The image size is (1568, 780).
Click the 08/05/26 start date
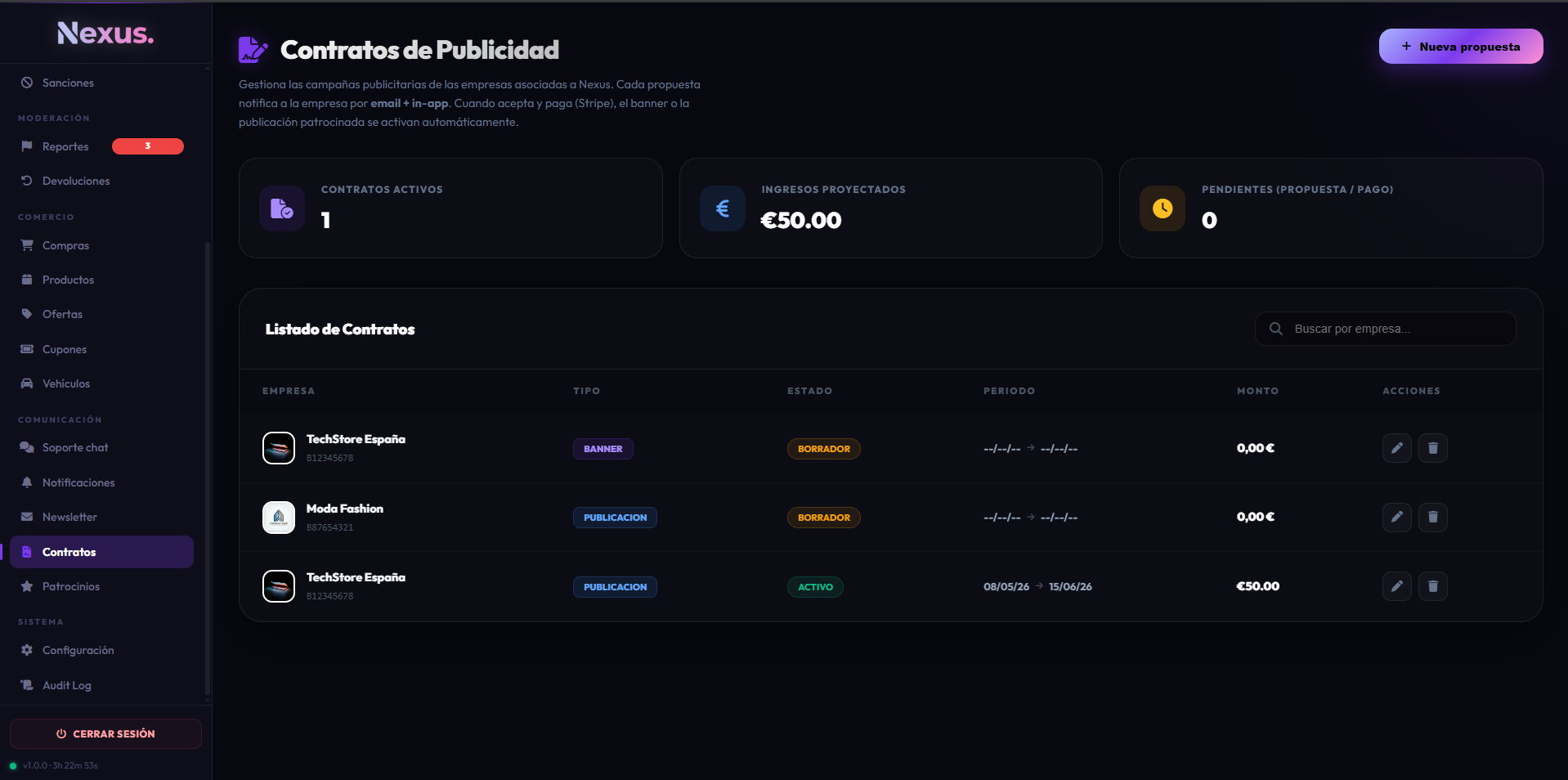1006,586
